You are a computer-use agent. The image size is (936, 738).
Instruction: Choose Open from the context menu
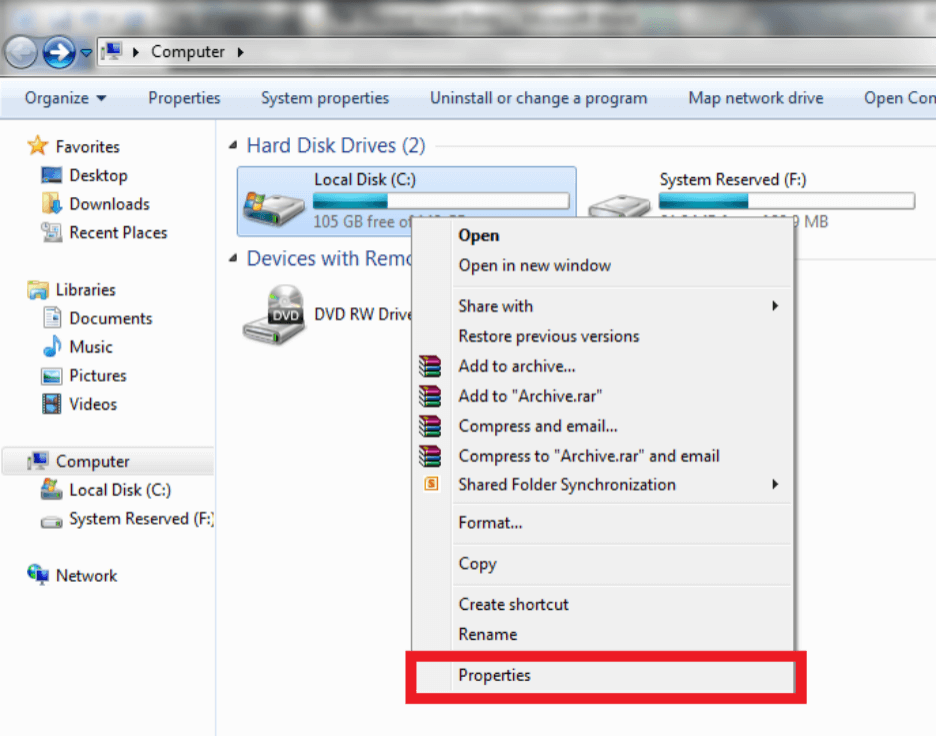[x=603, y=235]
